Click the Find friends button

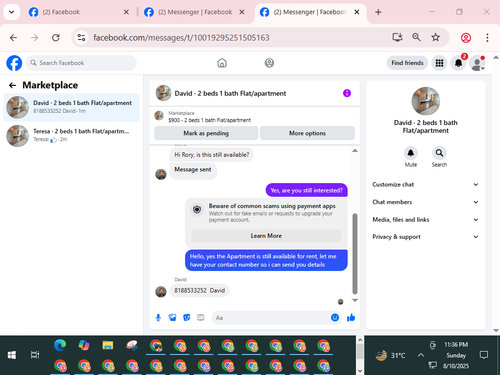coord(407,63)
